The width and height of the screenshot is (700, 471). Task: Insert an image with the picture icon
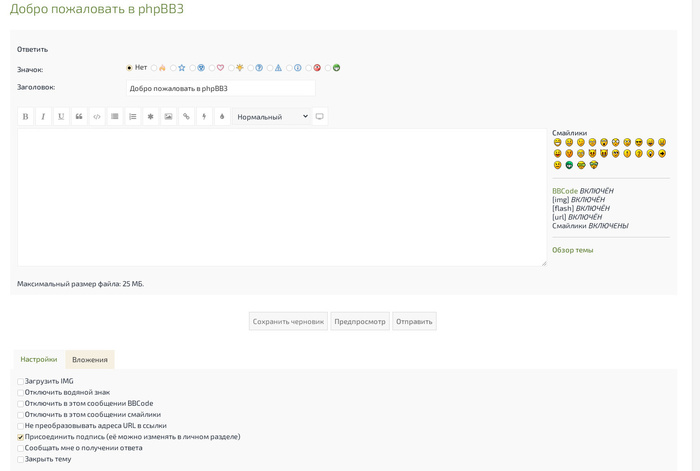pos(168,117)
